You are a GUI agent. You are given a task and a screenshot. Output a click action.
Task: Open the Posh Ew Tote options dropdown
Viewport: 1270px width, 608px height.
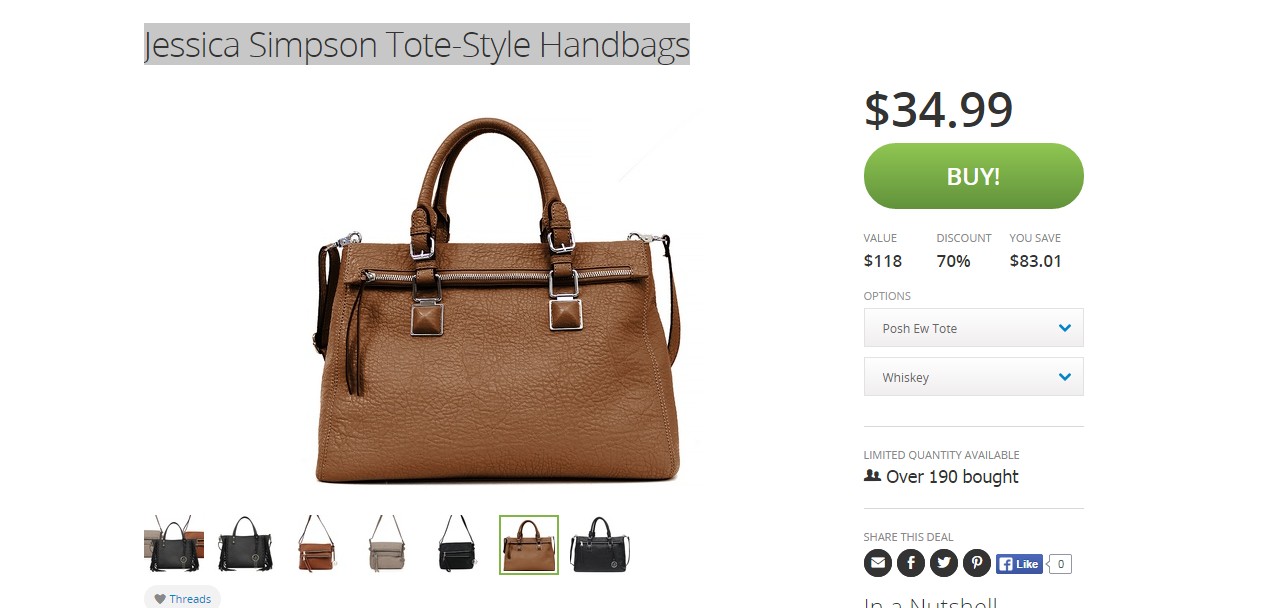pyautogui.click(x=973, y=328)
